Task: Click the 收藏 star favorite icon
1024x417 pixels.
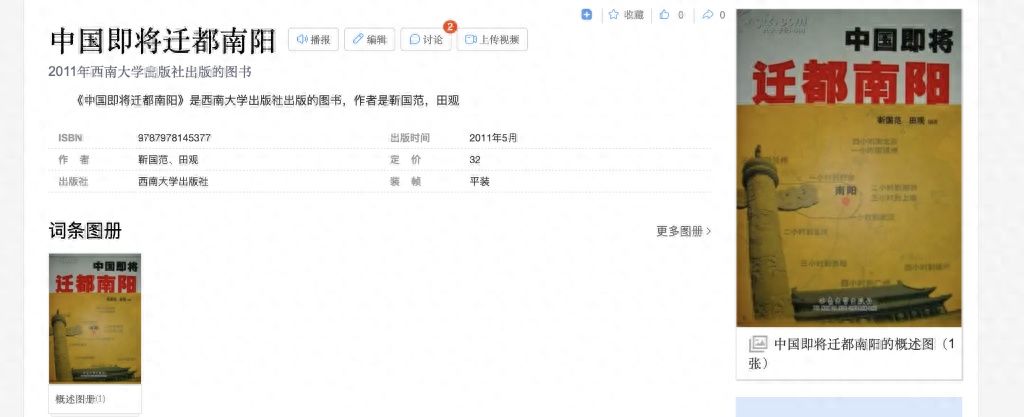Action: point(613,14)
